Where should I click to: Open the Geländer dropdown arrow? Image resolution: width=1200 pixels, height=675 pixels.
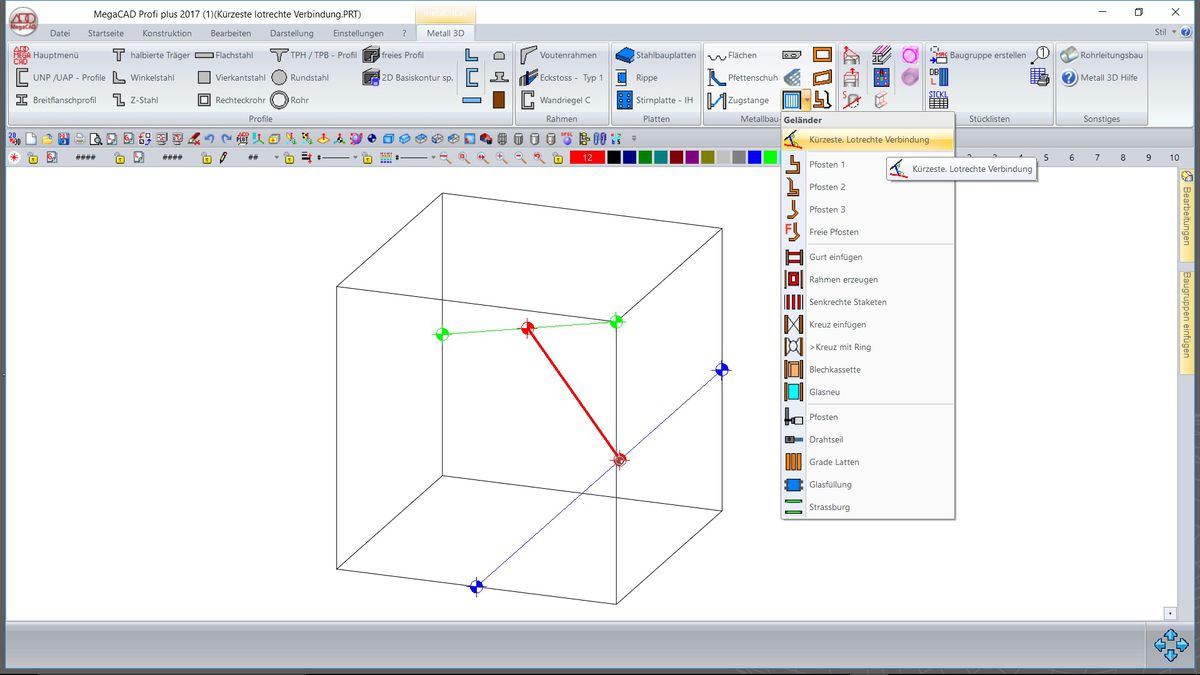pyautogui.click(x=806, y=100)
